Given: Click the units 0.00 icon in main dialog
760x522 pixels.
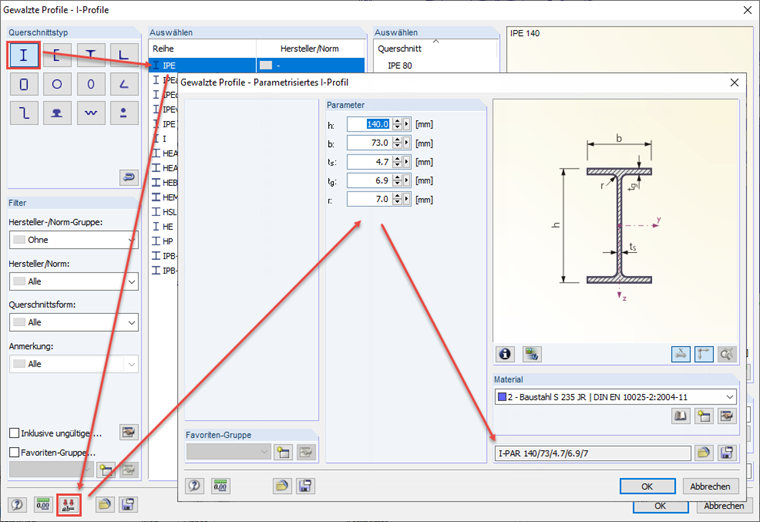Looking at the screenshot, I should pos(43,505).
